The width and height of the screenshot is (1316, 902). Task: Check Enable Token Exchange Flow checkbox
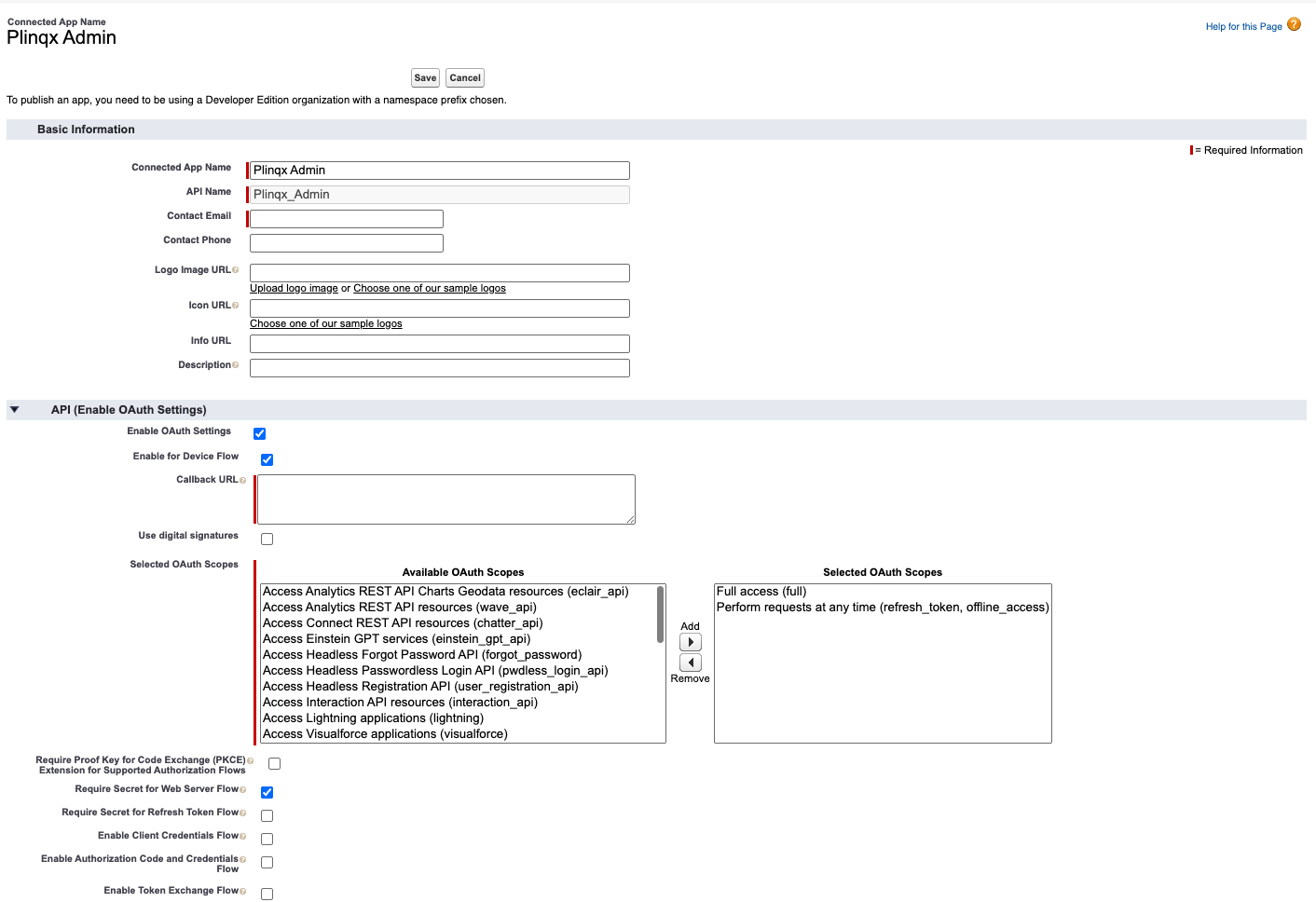tap(267, 894)
